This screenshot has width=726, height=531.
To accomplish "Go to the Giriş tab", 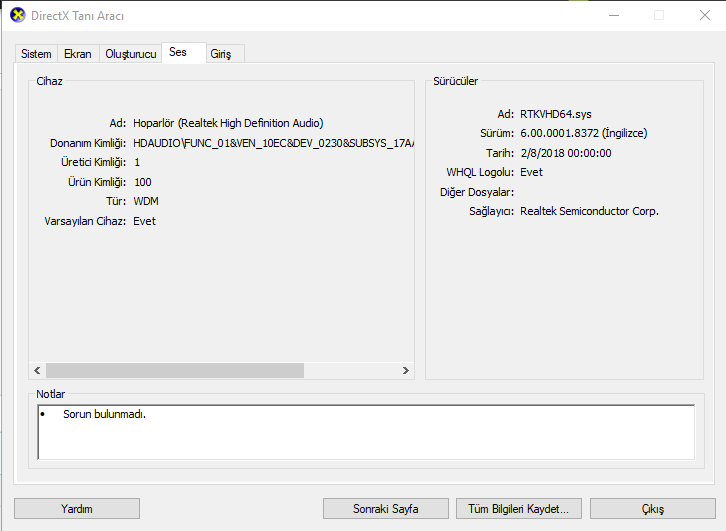I will coord(225,54).
